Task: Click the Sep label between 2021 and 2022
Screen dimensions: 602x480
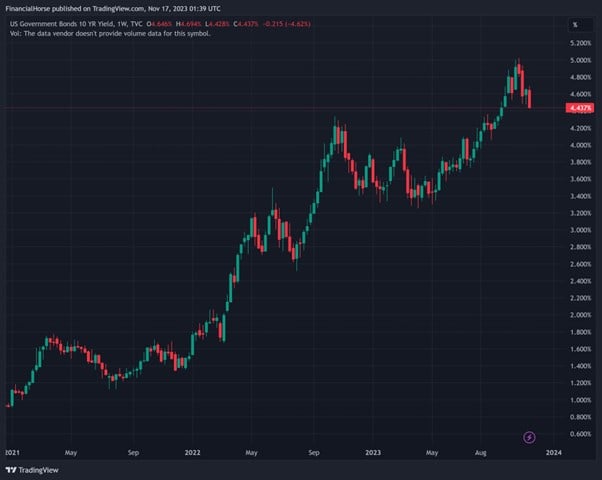Action: pos(133,452)
